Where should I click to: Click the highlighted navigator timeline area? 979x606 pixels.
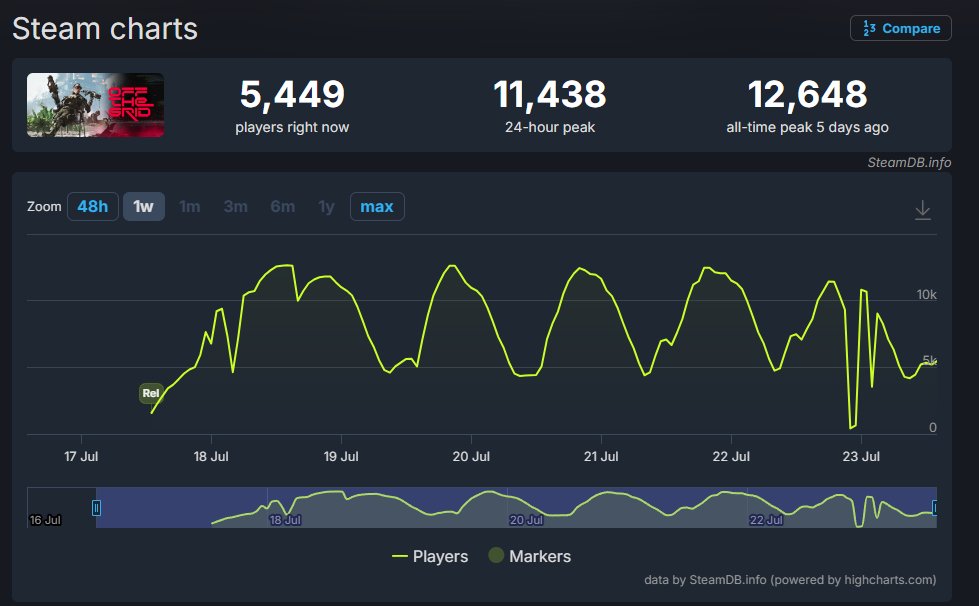[x=516, y=507]
